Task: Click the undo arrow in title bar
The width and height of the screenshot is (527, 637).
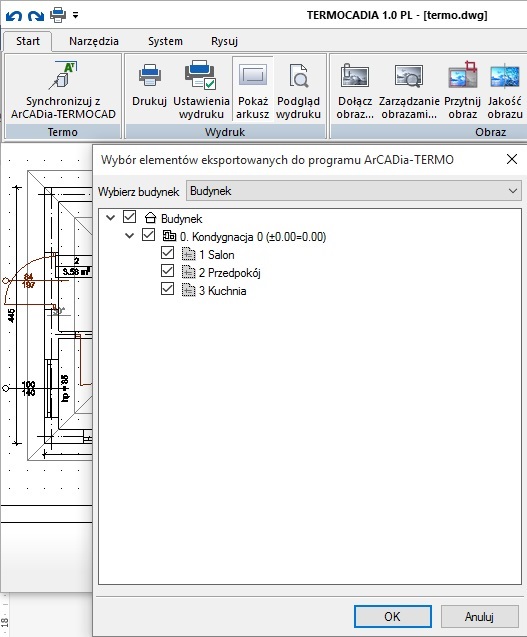Action: (14, 16)
